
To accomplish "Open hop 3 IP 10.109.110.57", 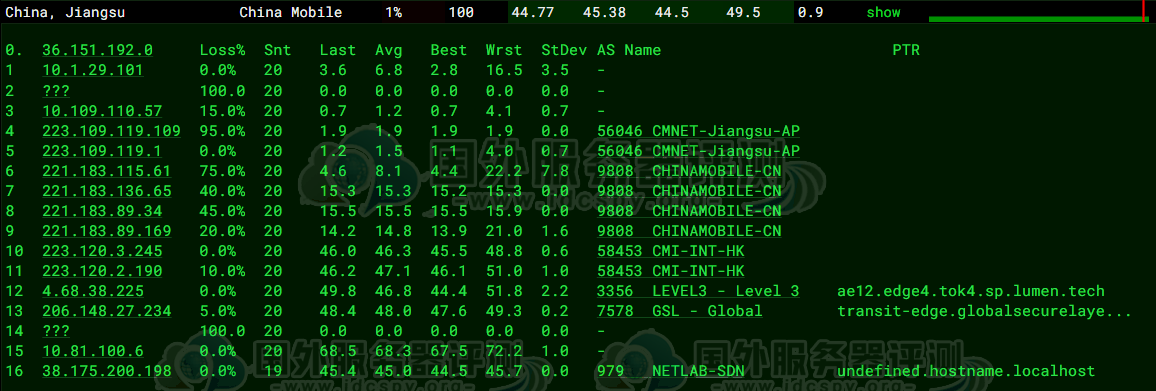I will tap(102, 111).
